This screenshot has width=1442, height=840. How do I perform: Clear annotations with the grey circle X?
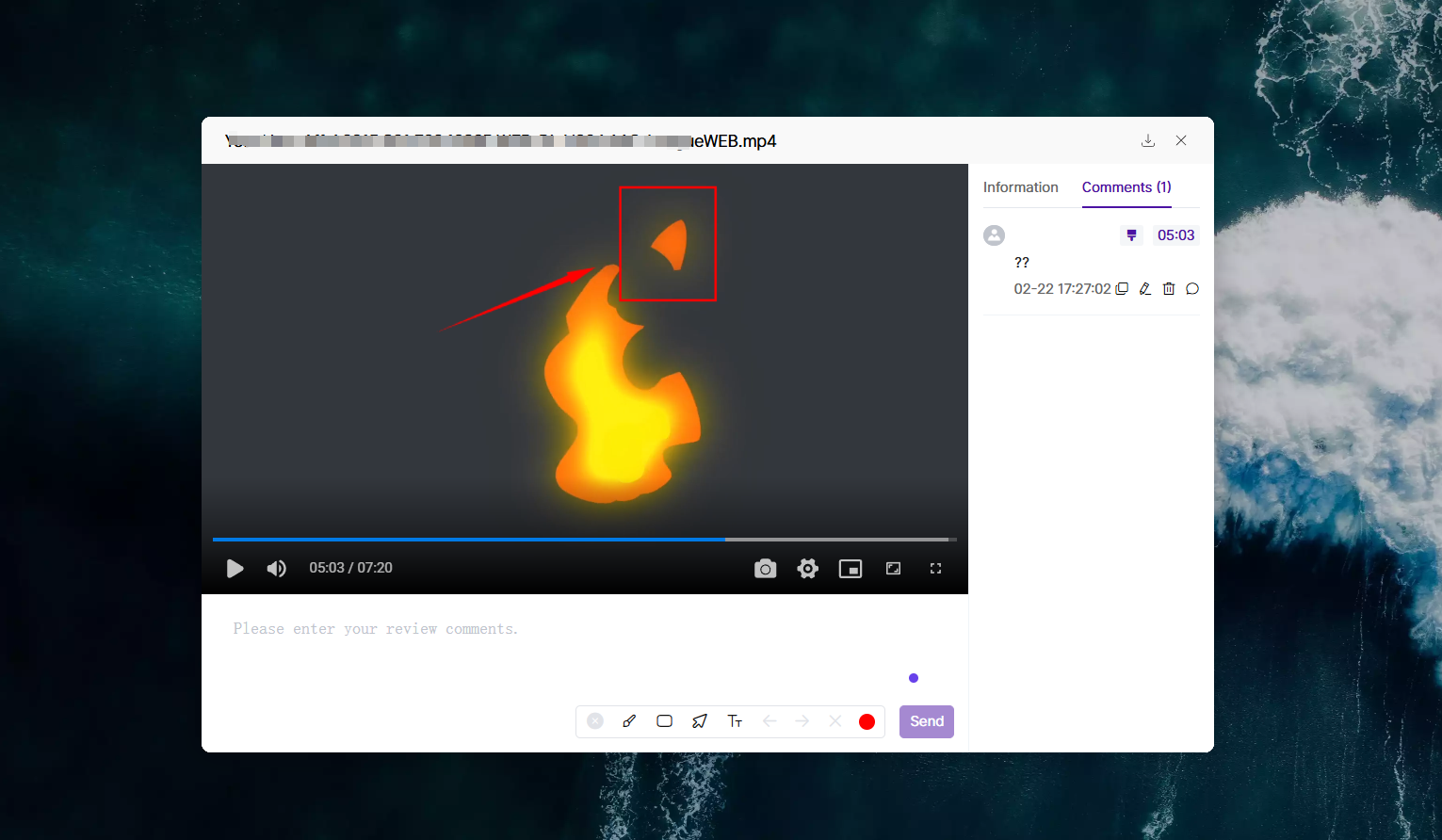(x=595, y=721)
